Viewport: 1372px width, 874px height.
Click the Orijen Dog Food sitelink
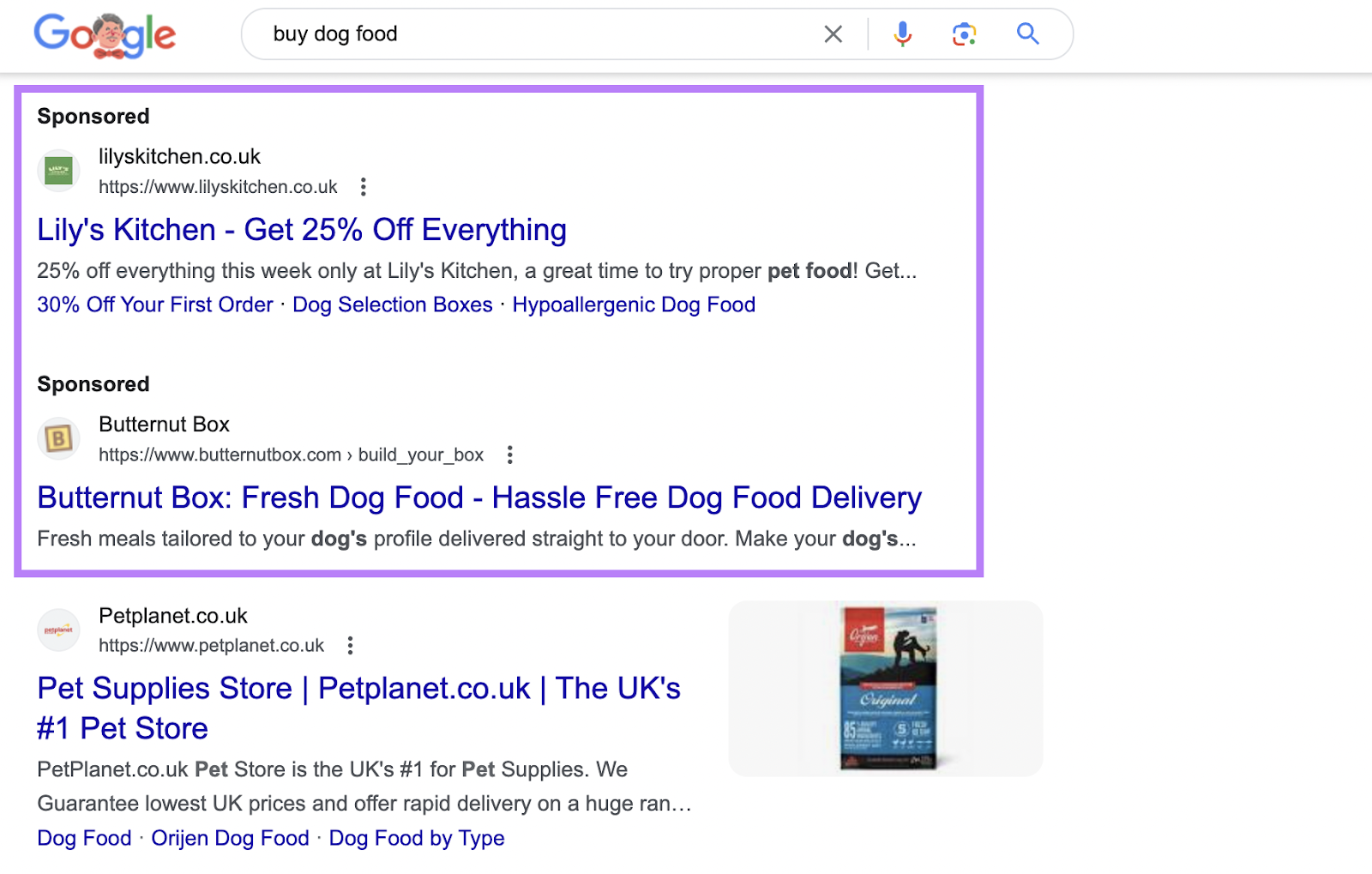click(229, 838)
